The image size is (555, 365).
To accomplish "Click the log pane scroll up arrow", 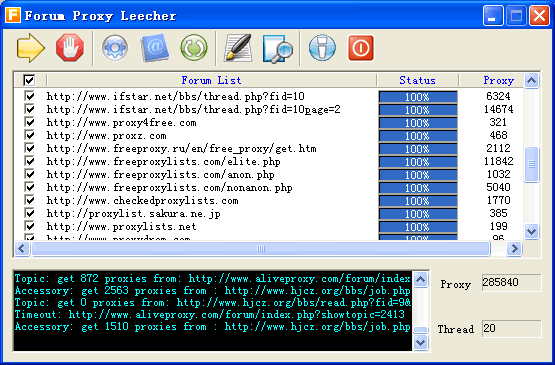I will pos(420,280).
